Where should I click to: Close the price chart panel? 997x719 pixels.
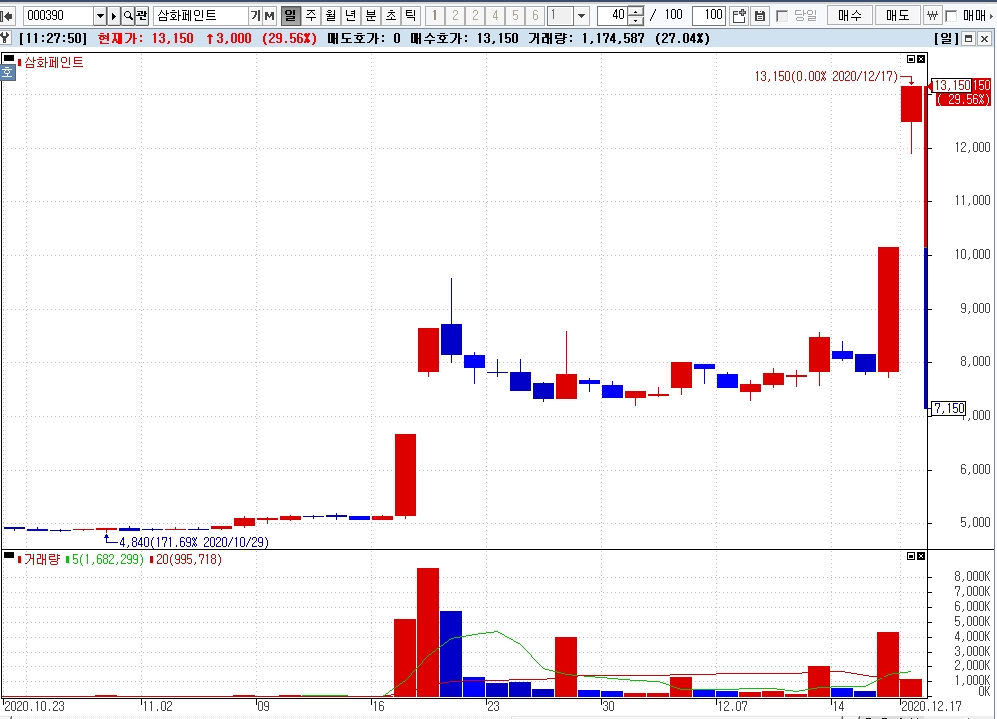(921, 59)
